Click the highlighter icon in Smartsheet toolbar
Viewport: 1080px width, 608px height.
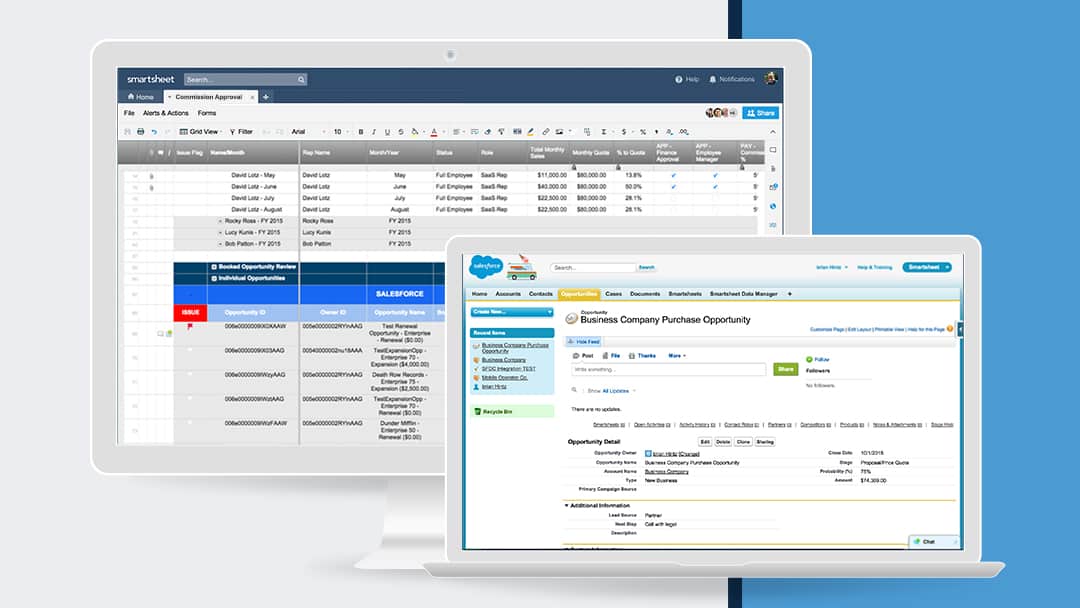click(x=530, y=132)
